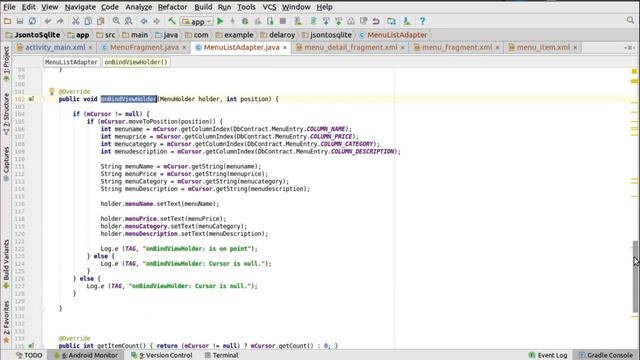Open the Event Log

coord(548,355)
